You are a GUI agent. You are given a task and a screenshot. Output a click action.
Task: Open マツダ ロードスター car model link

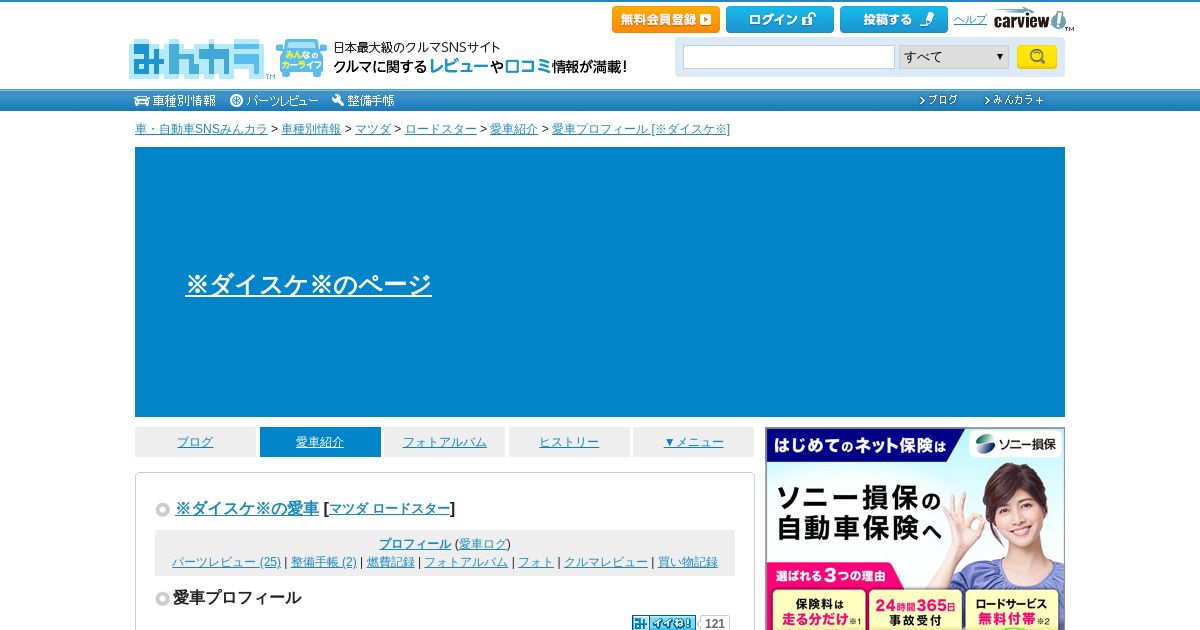tap(390, 509)
